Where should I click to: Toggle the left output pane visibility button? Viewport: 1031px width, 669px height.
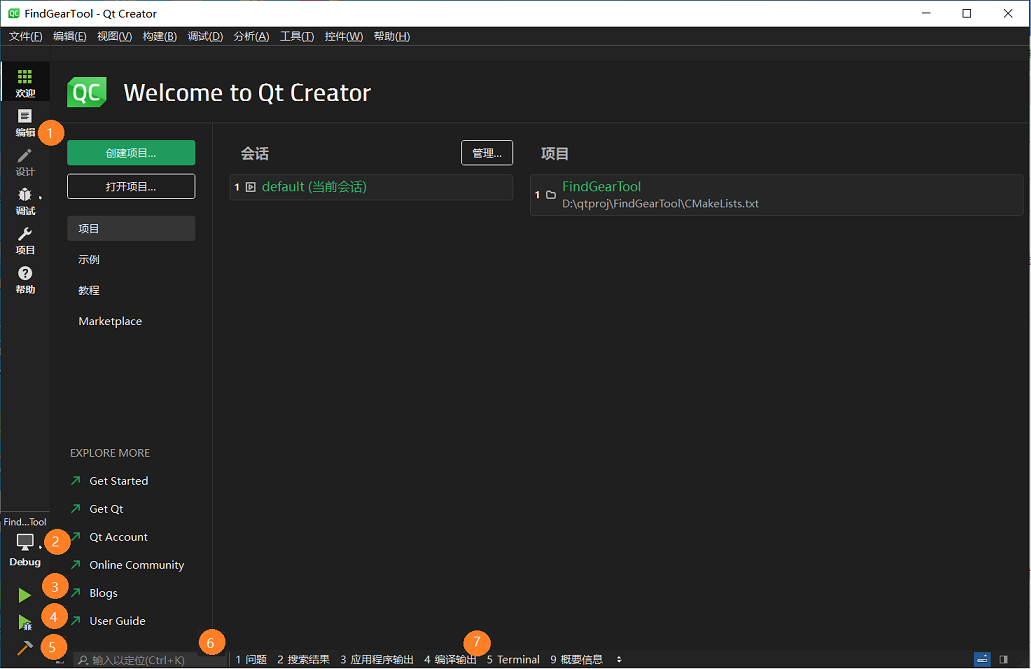(982, 660)
